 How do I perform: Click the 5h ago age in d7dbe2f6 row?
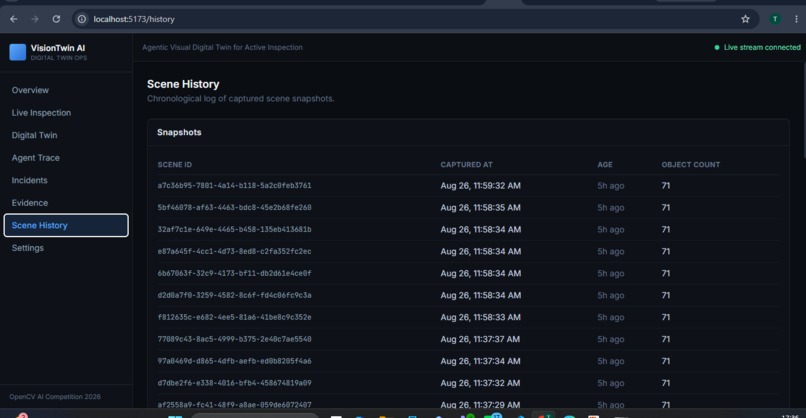[611, 383]
